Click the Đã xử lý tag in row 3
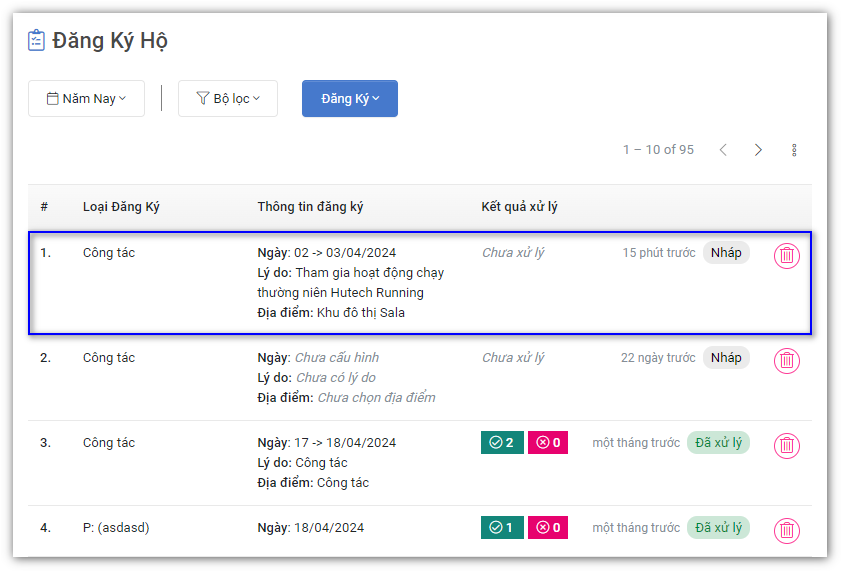This screenshot has width=841, height=571. pyautogui.click(x=718, y=443)
